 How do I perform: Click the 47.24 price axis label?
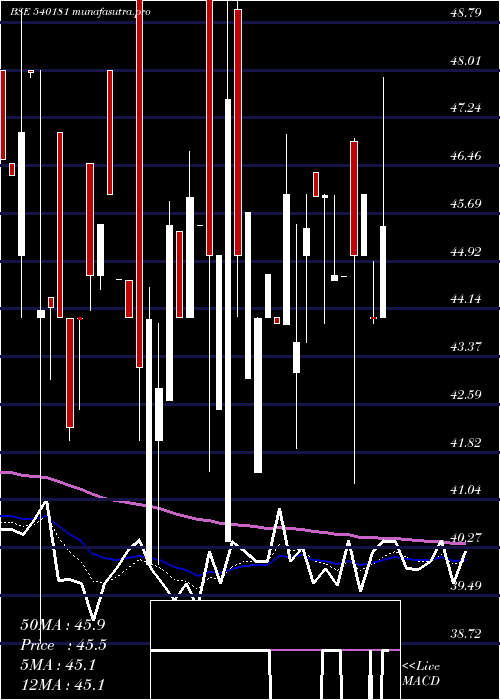tap(467, 108)
